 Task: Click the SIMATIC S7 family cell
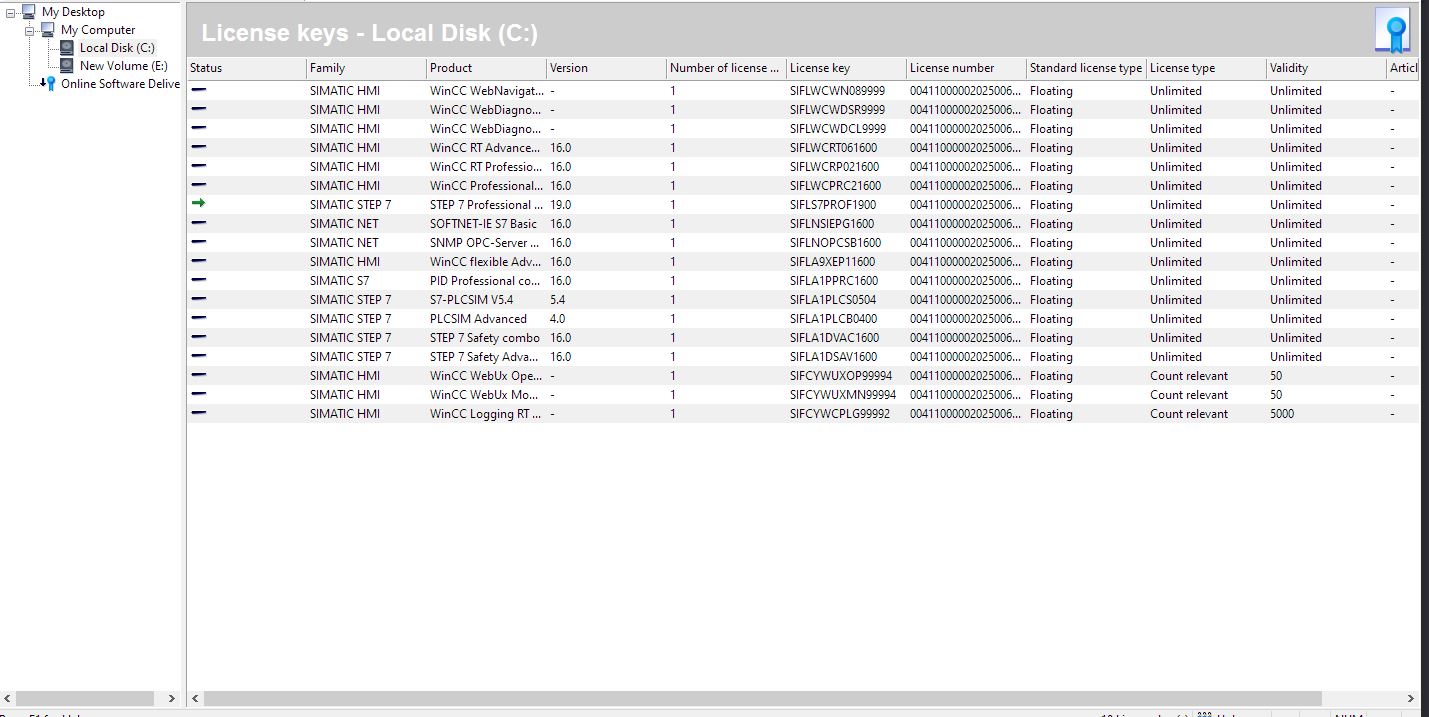click(x=339, y=281)
